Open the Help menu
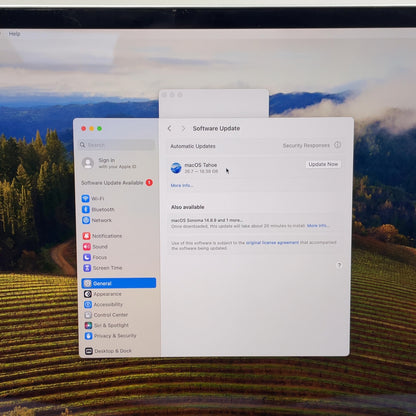416x416 pixels. (14, 34)
